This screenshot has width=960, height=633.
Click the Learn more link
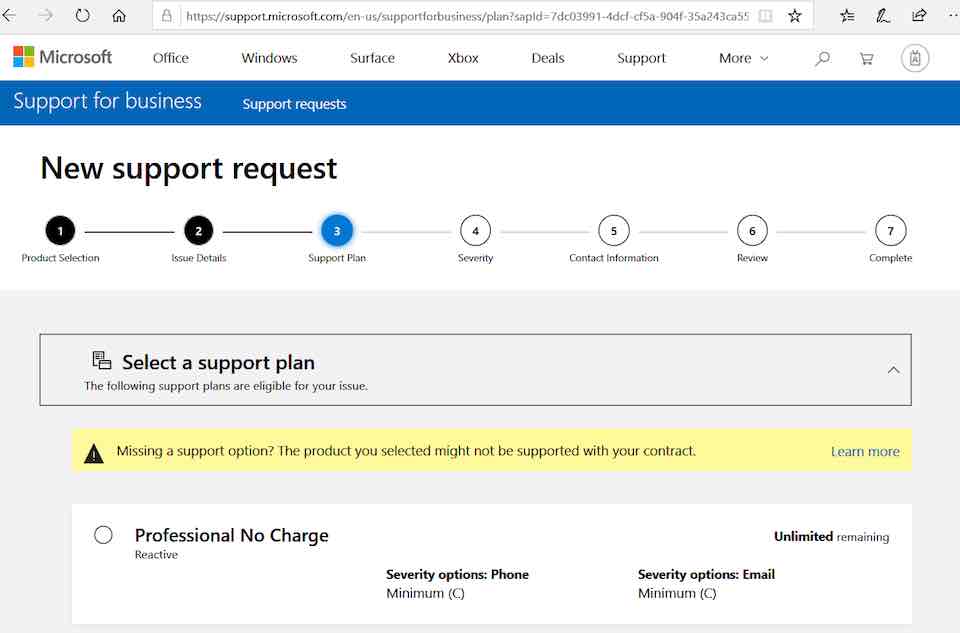coord(865,452)
